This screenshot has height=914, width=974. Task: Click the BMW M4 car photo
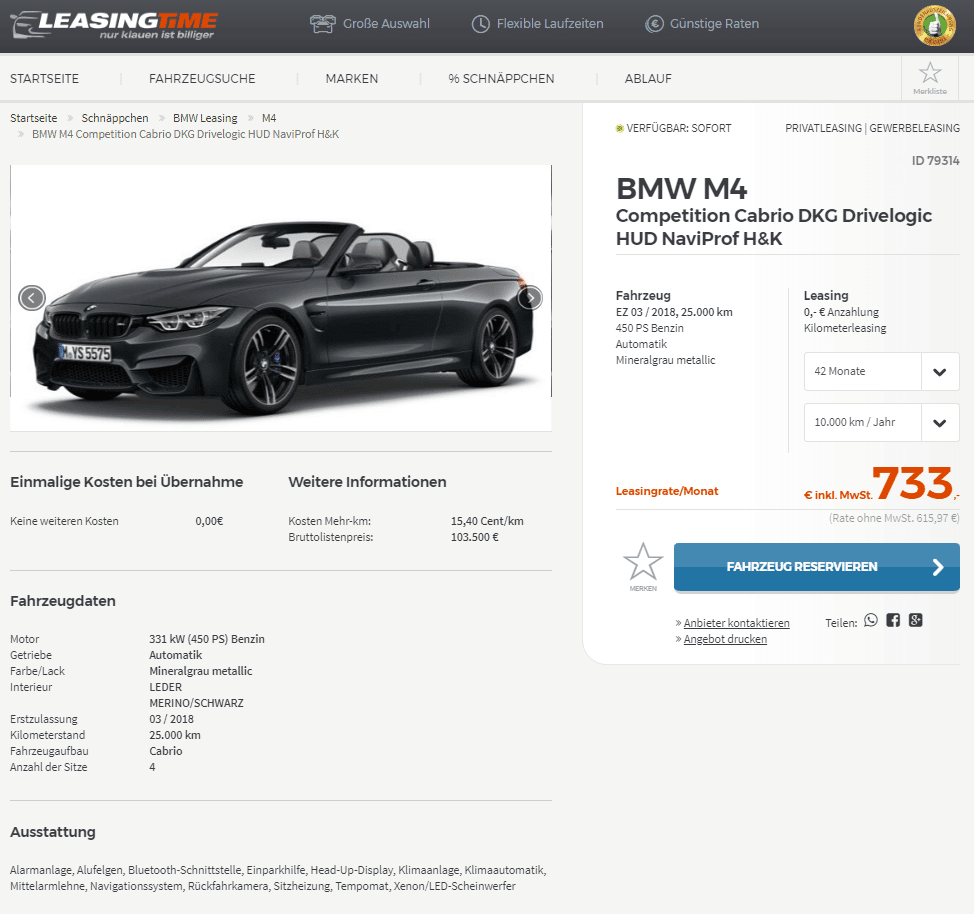tap(281, 298)
